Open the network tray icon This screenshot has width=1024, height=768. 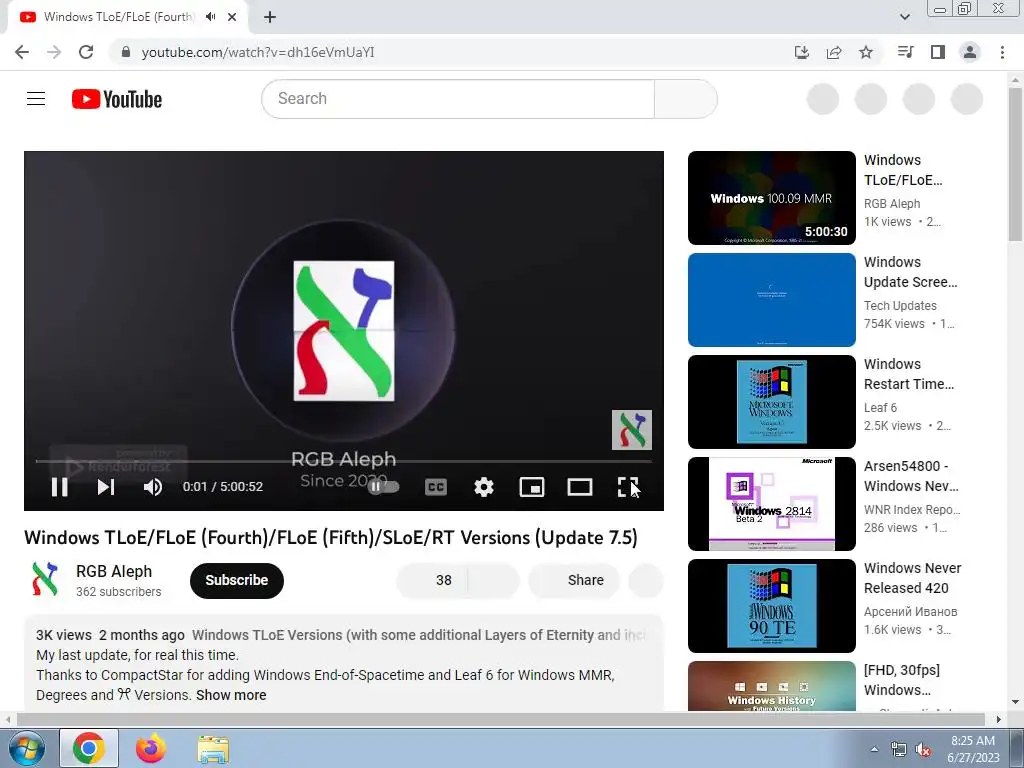tap(899, 749)
